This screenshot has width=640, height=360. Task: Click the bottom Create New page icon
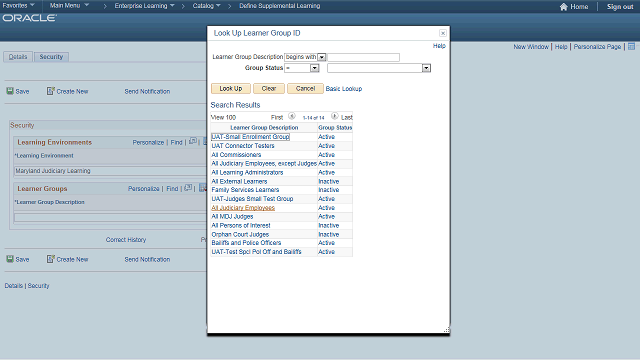pos(51,259)
